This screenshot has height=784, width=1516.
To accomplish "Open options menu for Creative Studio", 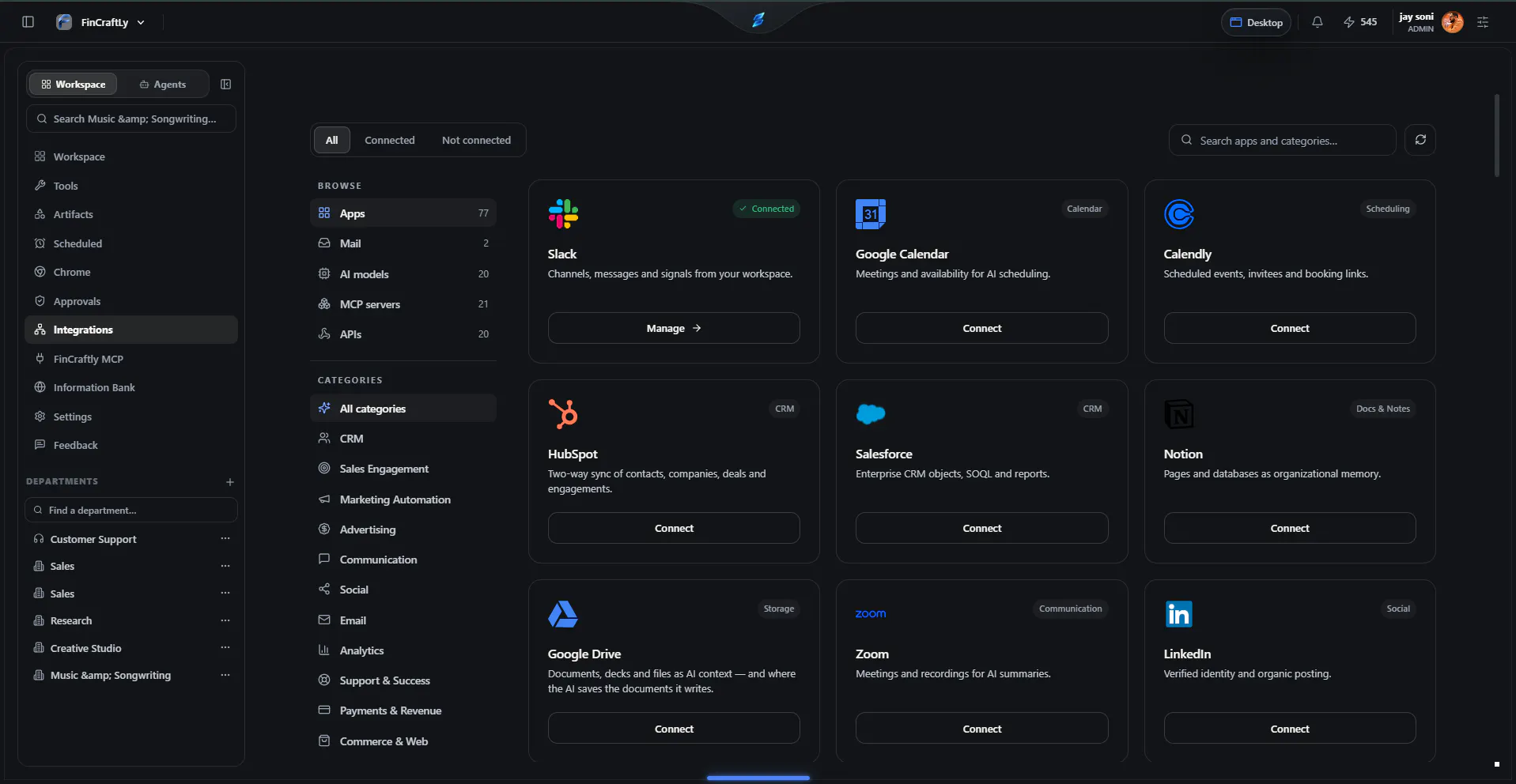I will pyautogui.click(x=225, y=648).
